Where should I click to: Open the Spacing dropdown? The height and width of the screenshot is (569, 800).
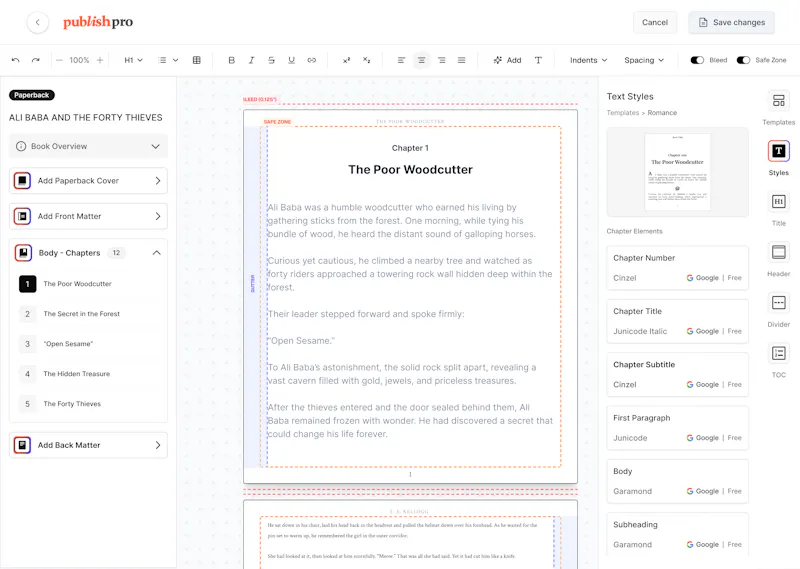point(644,60)
